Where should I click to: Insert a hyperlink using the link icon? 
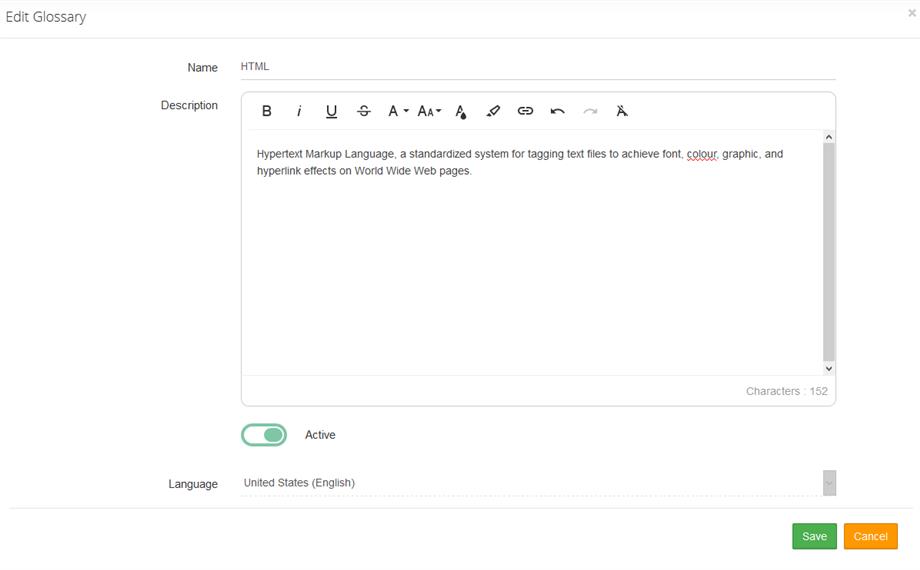(x=525, y=111)
